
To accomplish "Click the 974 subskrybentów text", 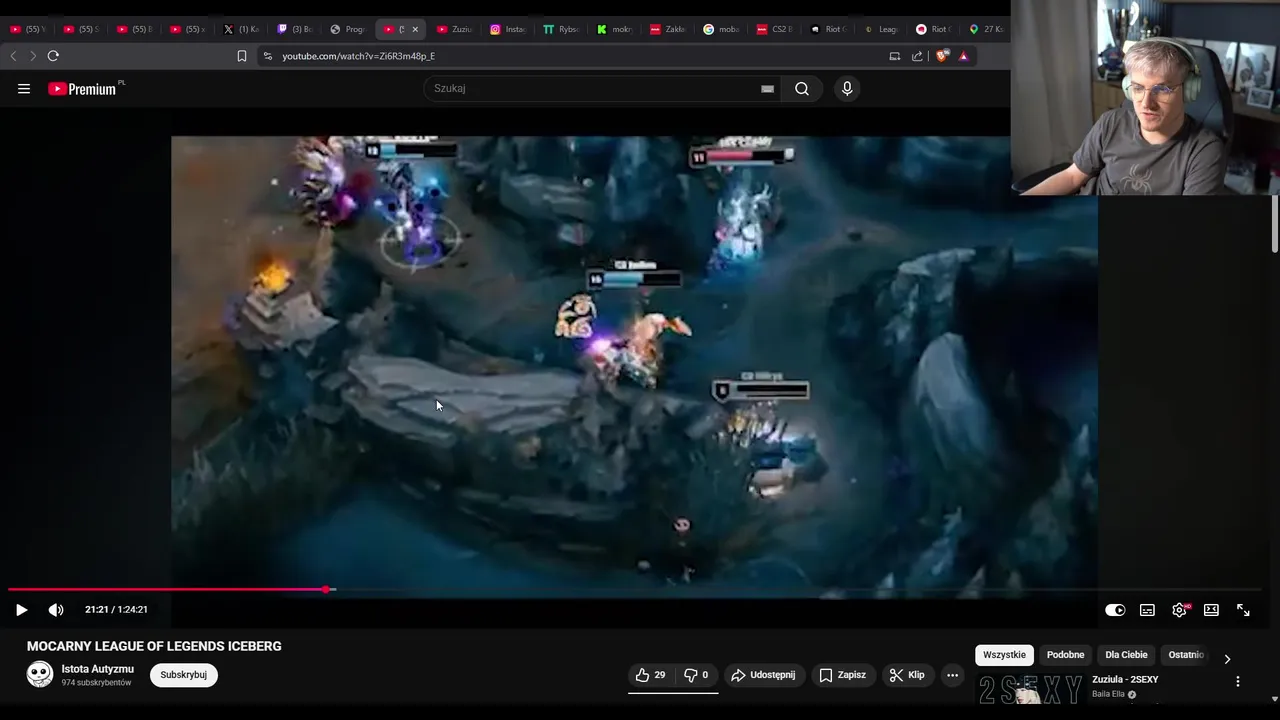I will tap(96, 683).
